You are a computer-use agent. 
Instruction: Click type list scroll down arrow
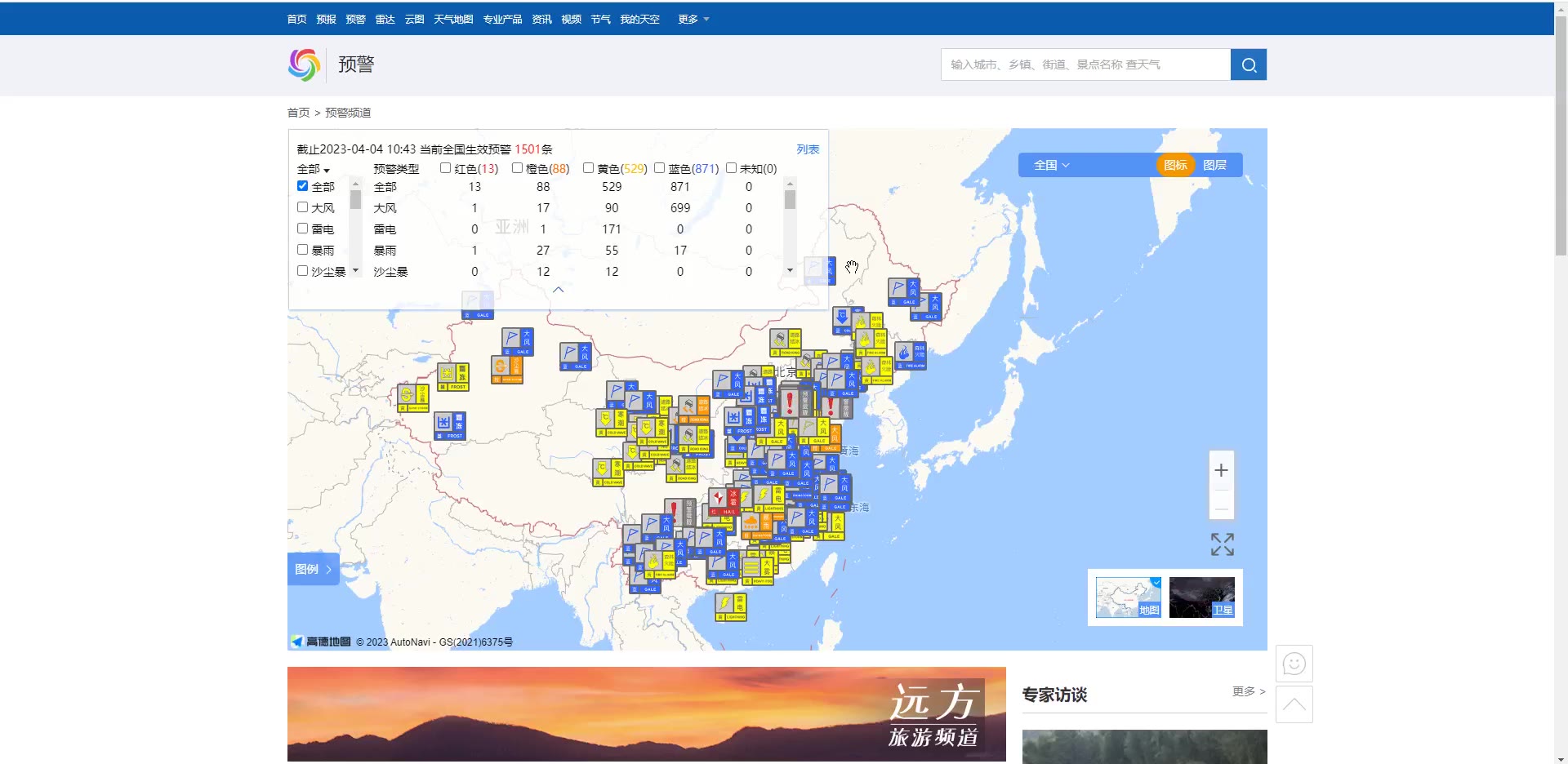point(355,270)
